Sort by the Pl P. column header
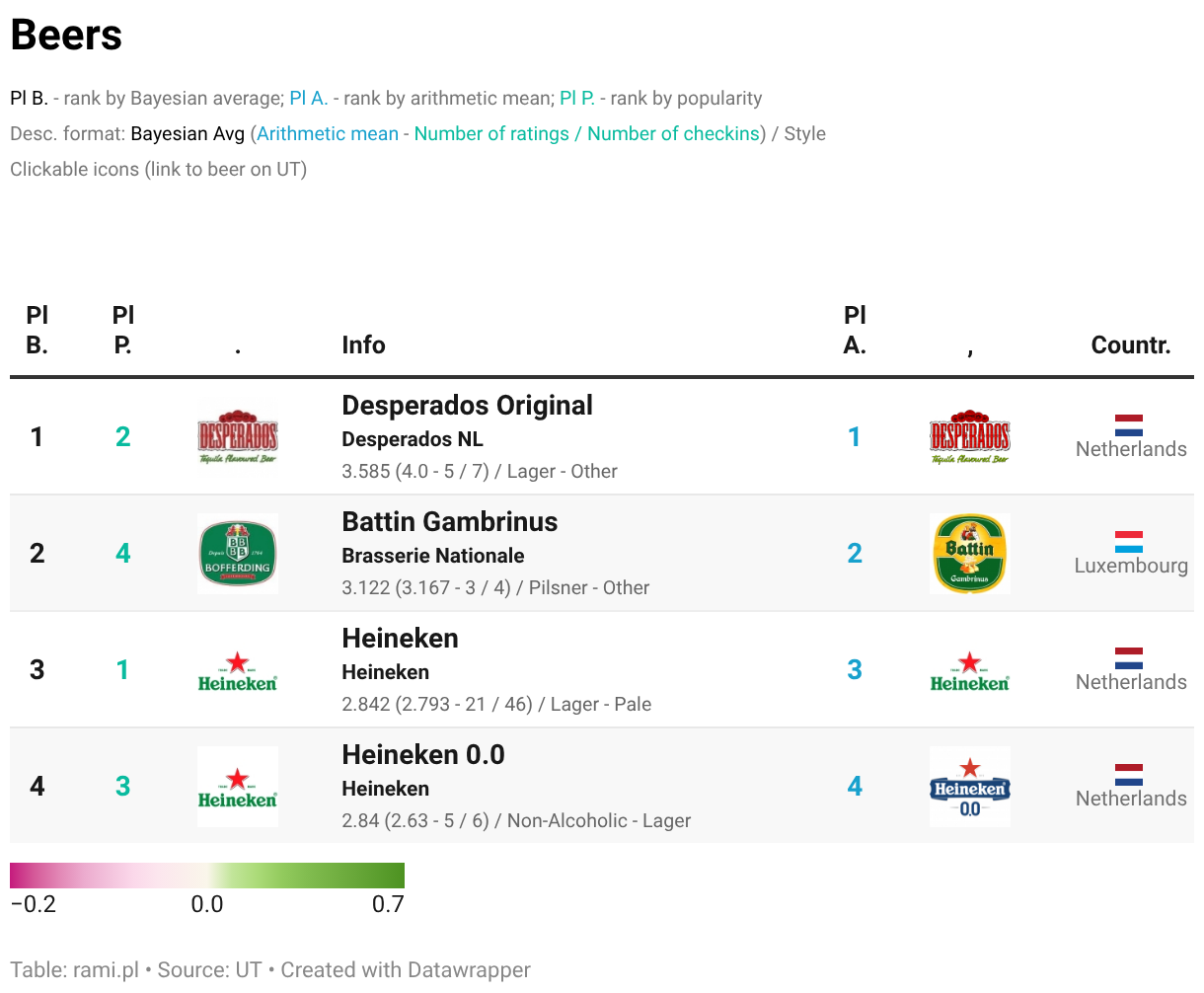 coord(123,331)
